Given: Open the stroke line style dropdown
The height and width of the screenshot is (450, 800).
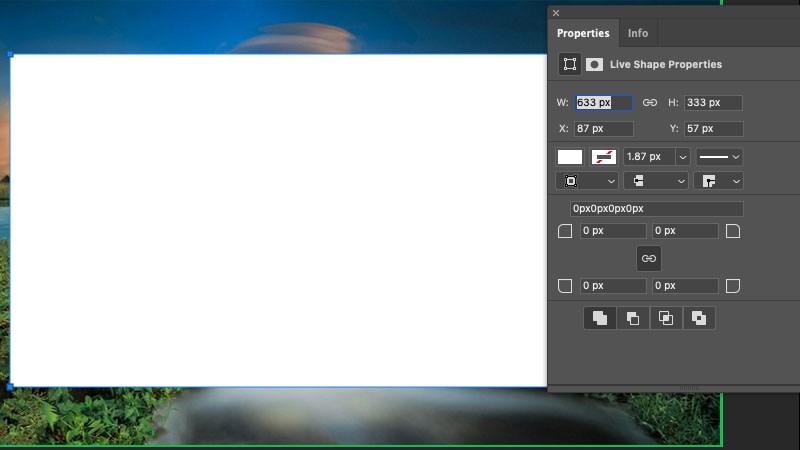Looking at the screenshot, I should click(719, 157).
